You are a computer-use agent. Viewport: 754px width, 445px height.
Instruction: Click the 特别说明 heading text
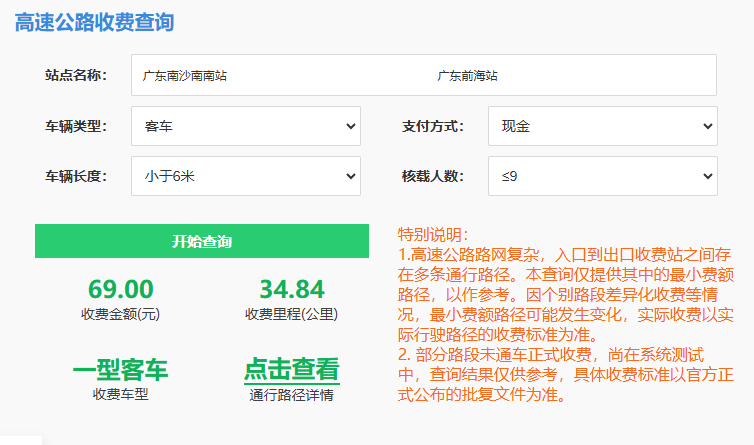click(x=433, y=235)
